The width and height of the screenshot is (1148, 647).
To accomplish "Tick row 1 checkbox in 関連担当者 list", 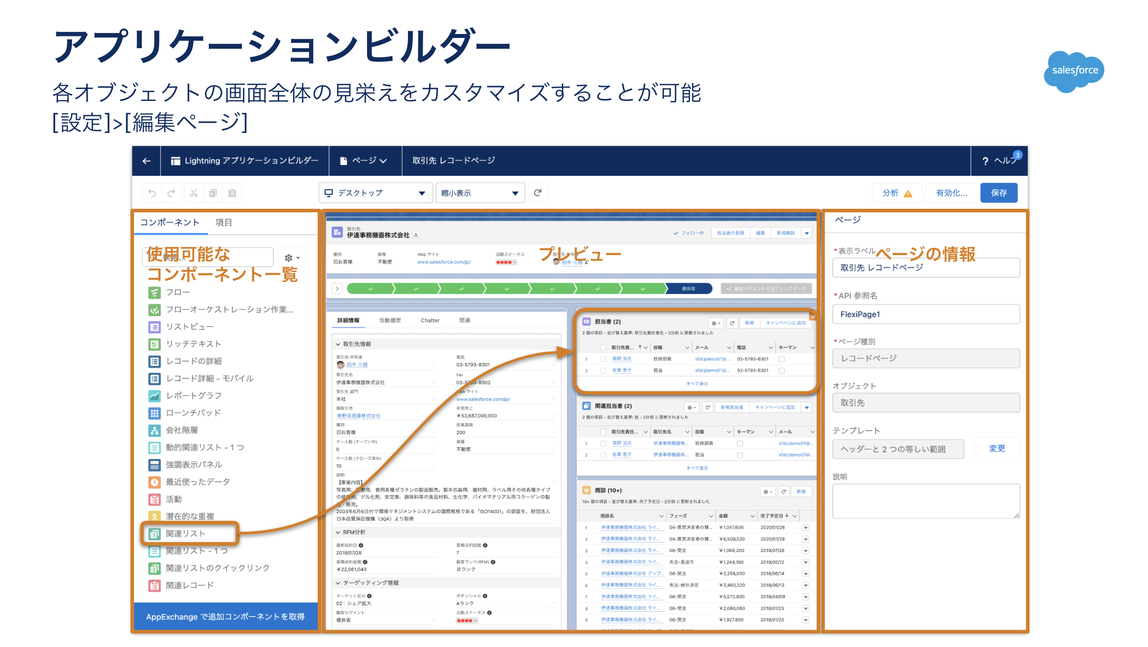I will (603, 443).
